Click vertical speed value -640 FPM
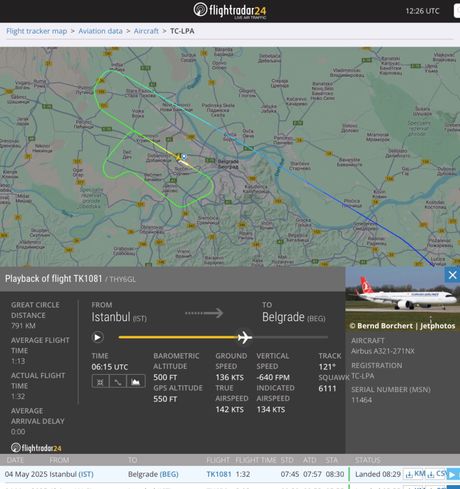Image resolution: width=460 pixels, height=489 pixels. click(x=273, y=378)
